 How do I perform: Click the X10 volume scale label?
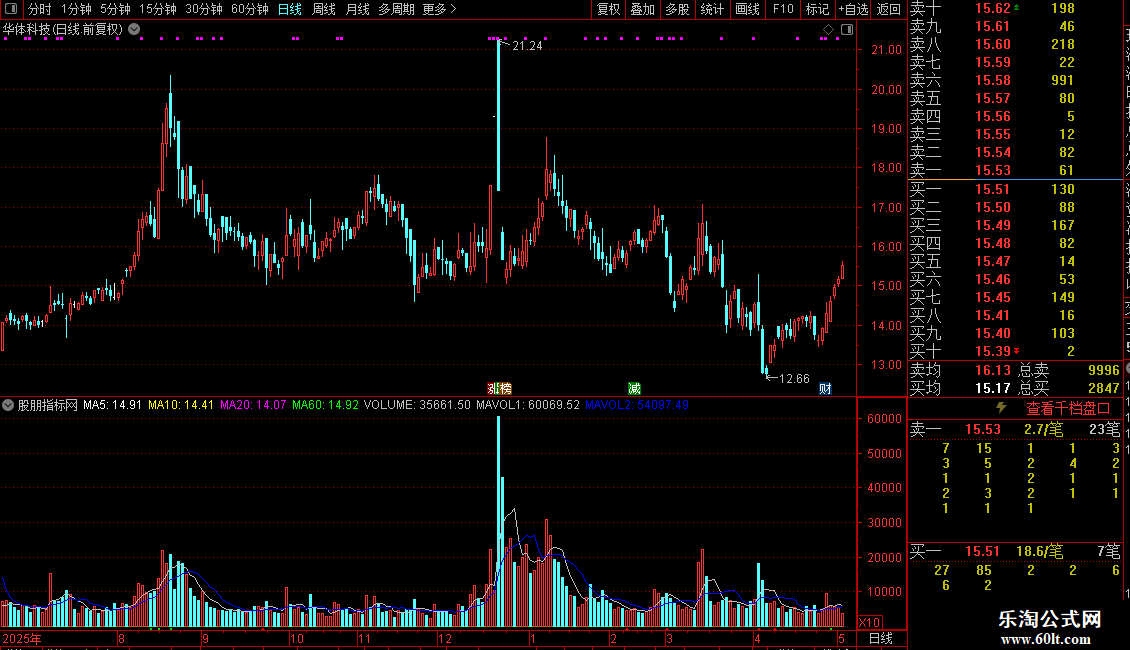(x=870, y=623)
